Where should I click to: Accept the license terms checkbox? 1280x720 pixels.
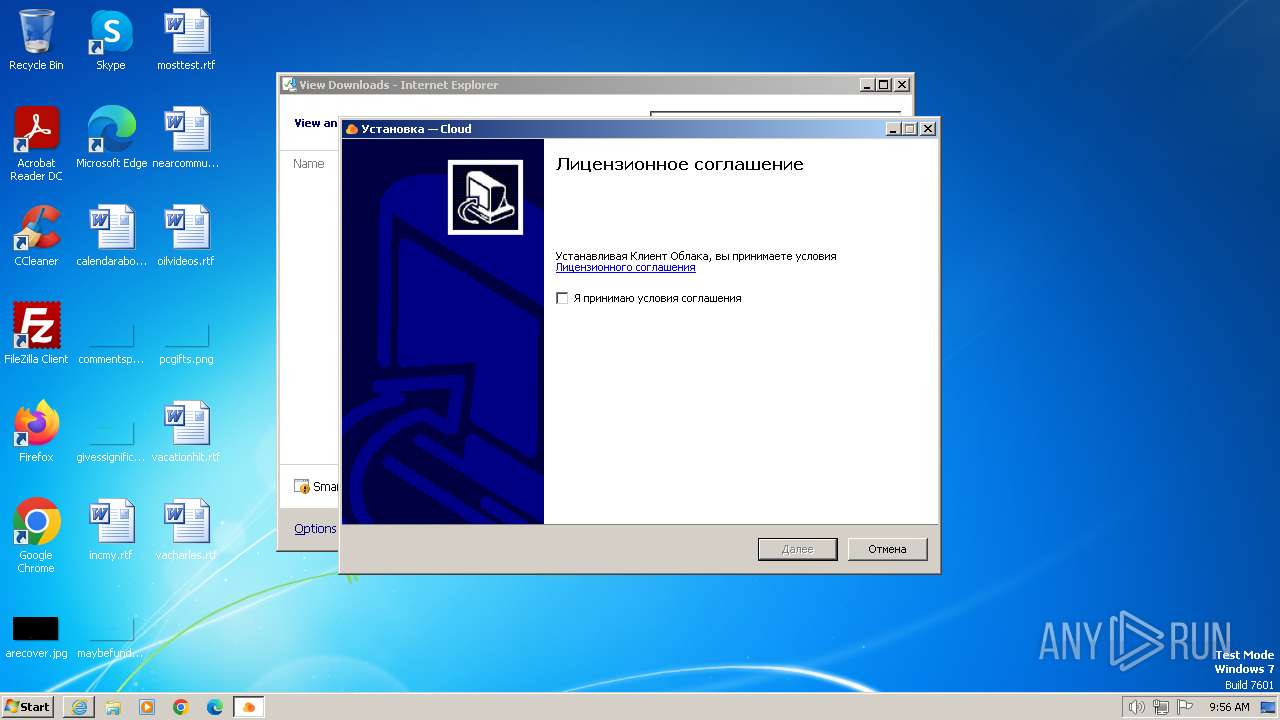click(562, 298)
